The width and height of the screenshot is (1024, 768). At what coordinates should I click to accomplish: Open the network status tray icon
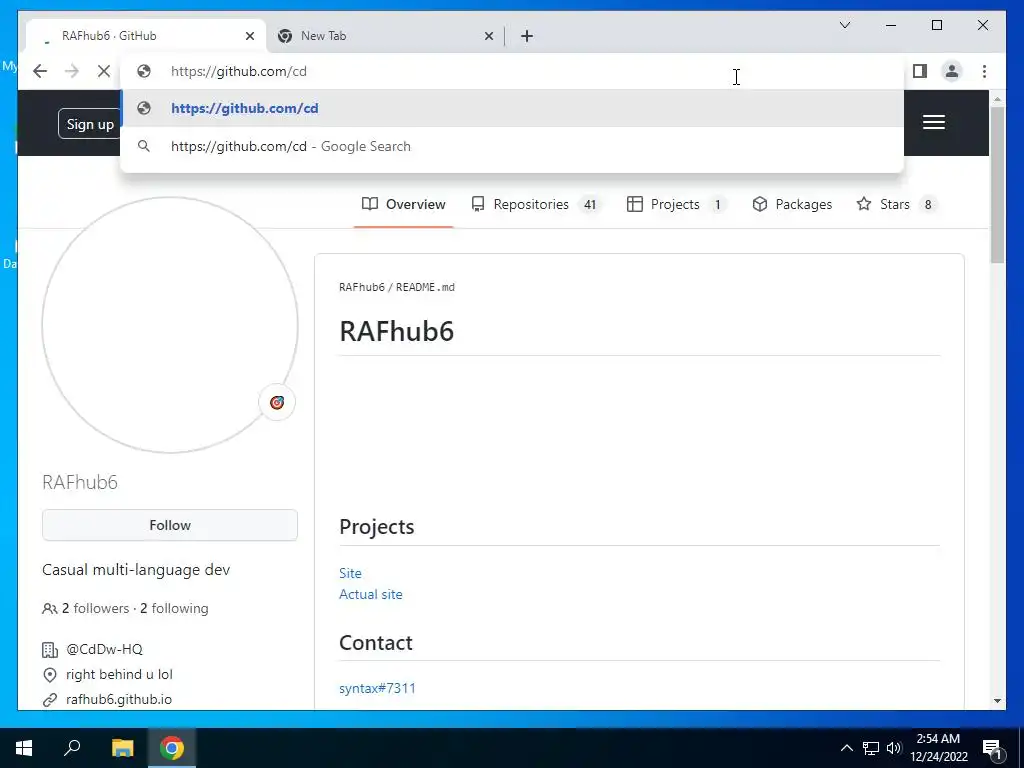[871, 748]
